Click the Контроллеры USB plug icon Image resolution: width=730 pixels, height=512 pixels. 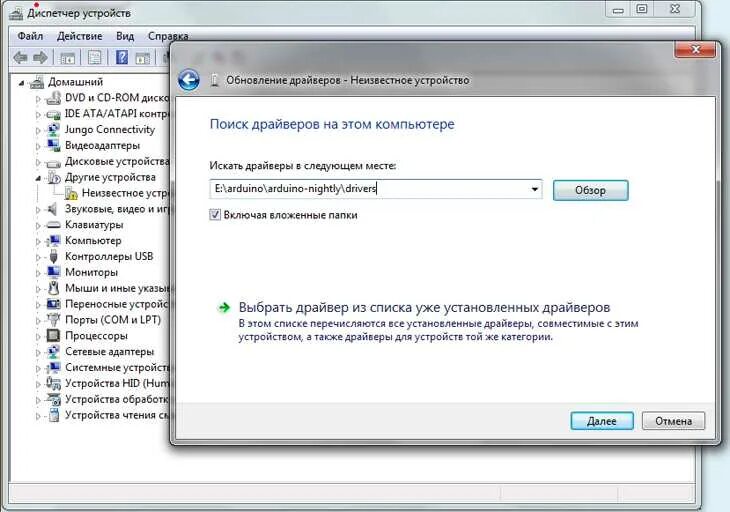click(x=54, y=256)
